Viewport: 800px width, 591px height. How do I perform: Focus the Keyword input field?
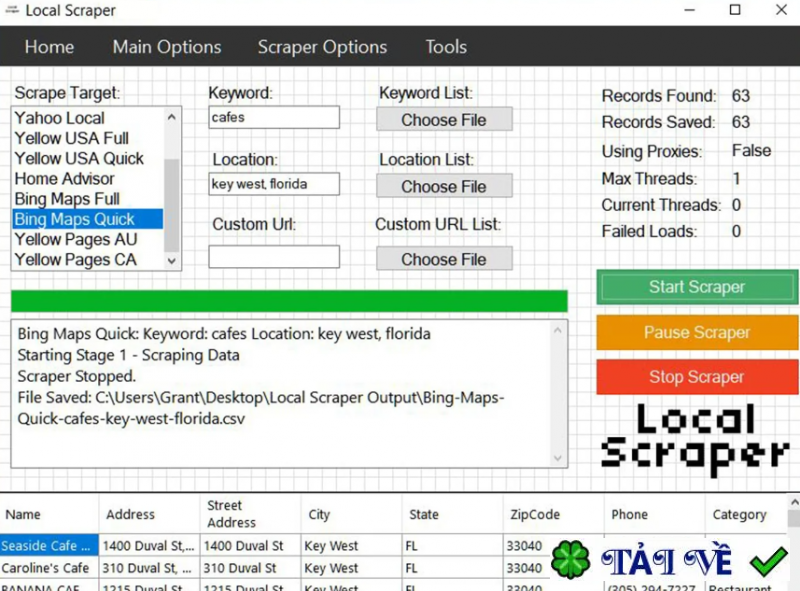tap(274, 117)
